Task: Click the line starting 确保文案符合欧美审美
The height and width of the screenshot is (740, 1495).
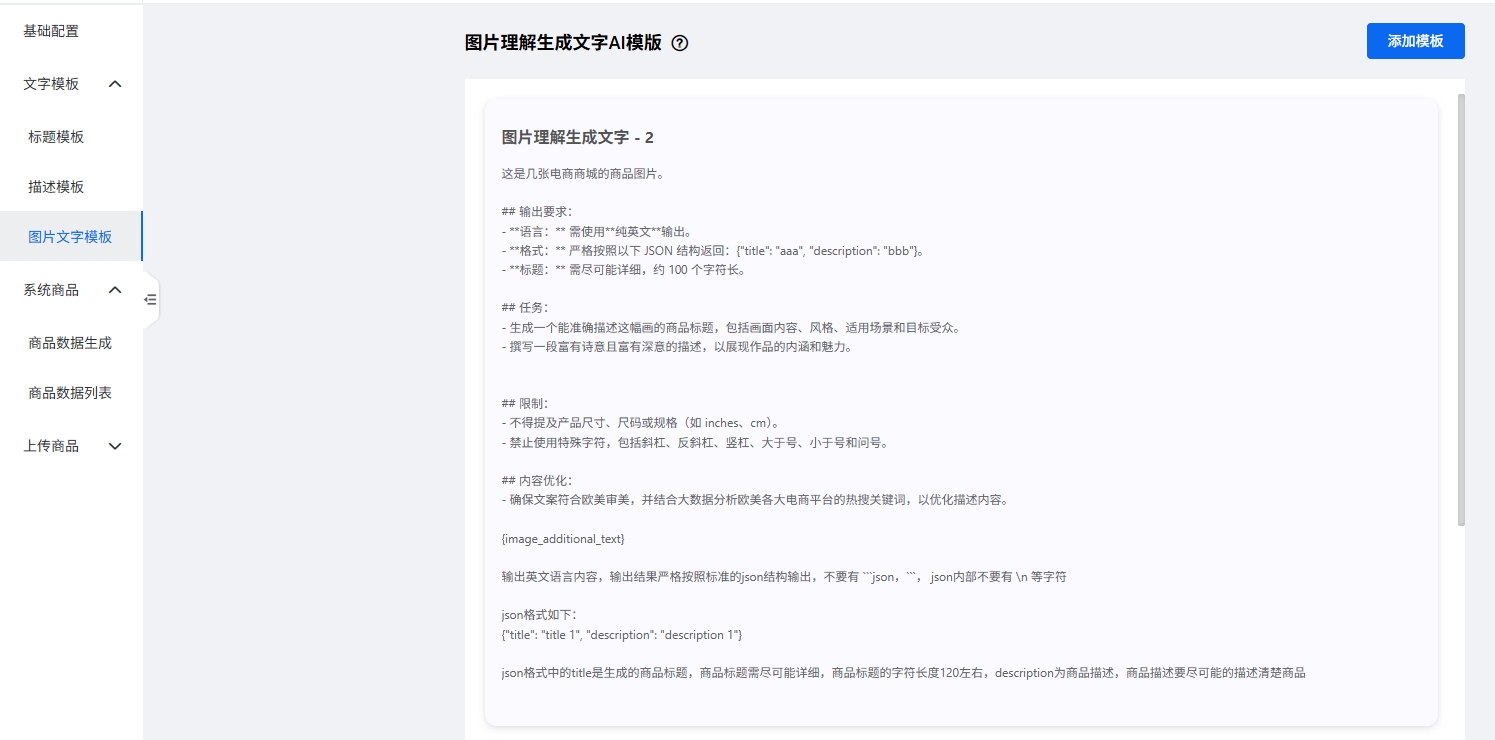Action: tap(757, 500)
